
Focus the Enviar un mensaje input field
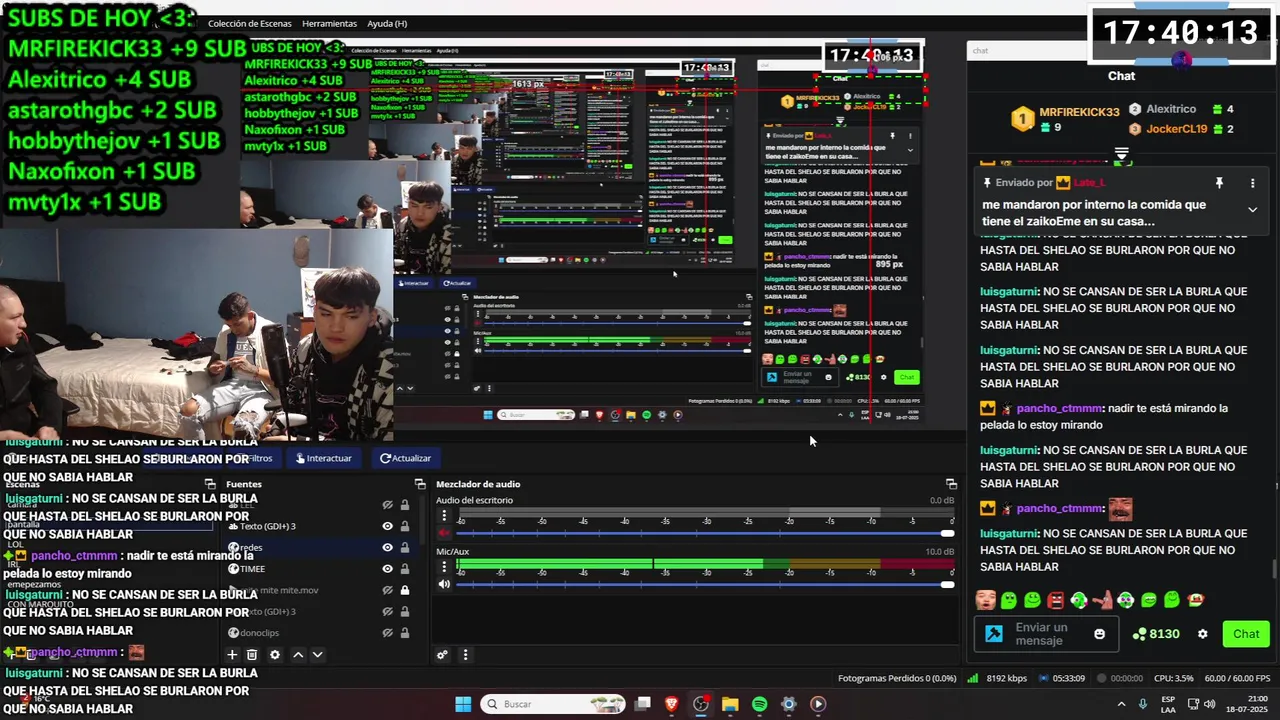tap(1046, 634)
